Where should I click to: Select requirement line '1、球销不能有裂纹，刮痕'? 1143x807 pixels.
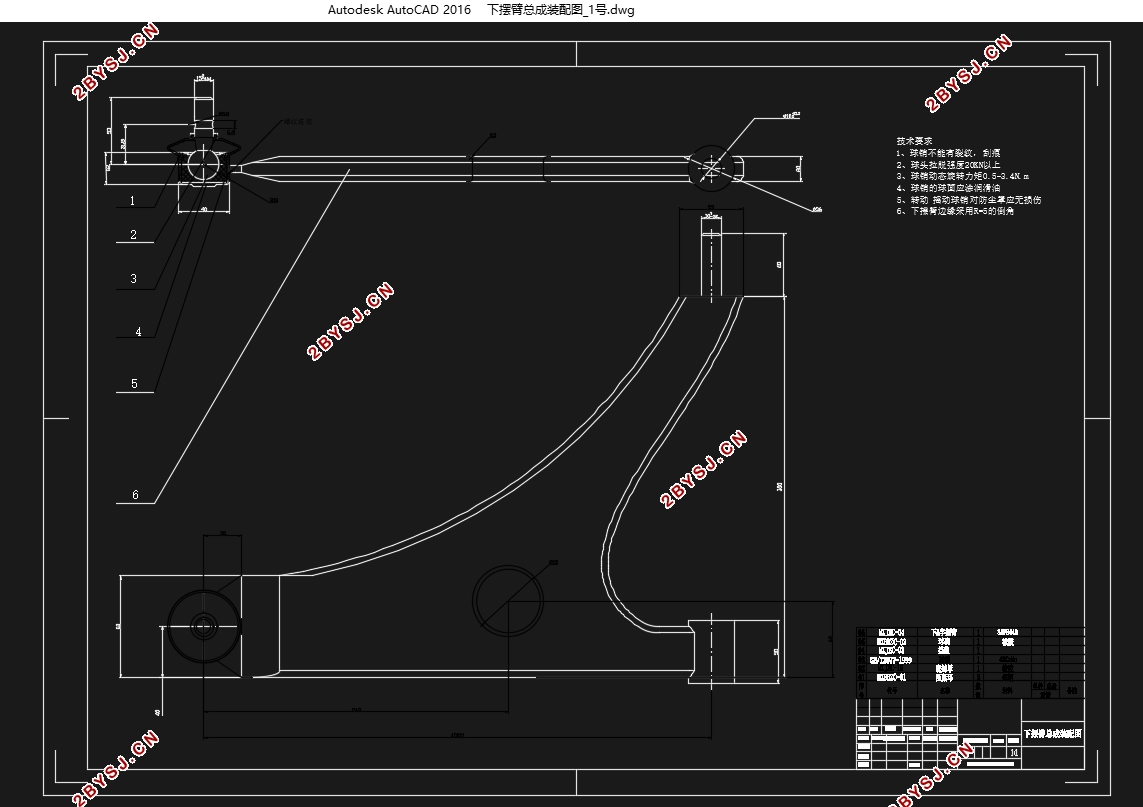(948, 153)
